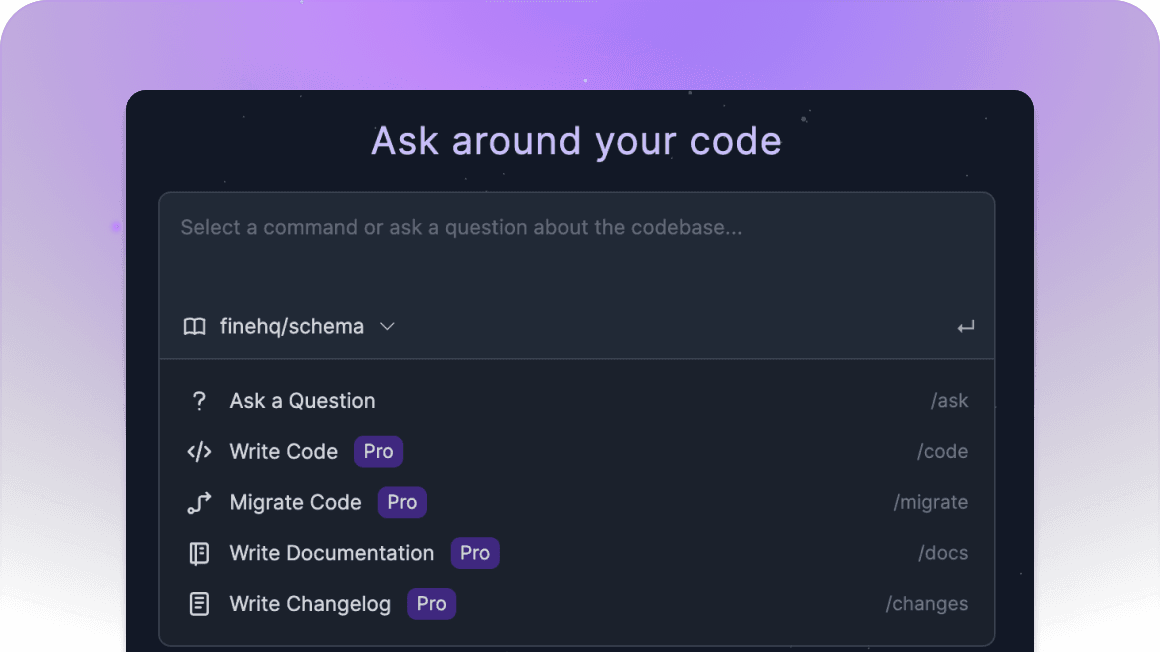This screenshot has height=652, width=1160.
Task: Click the /changes shortcut label
Action: pyautogui.click(x=927, y=604)
